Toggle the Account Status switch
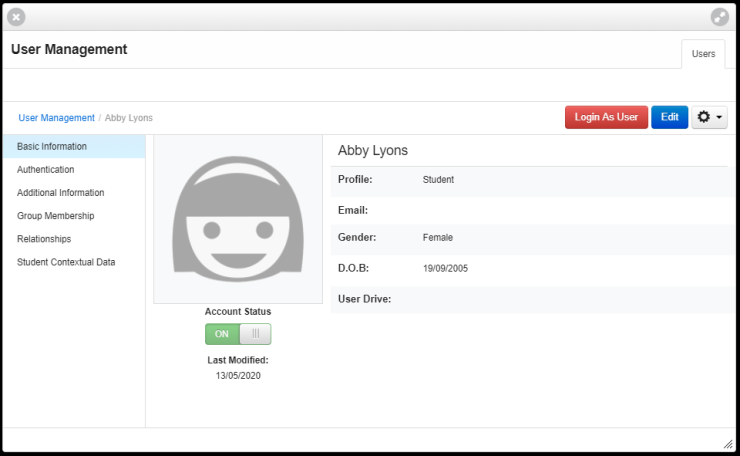Image resolution: width=740 pixels, height=456 pixels. click(238, 334)
